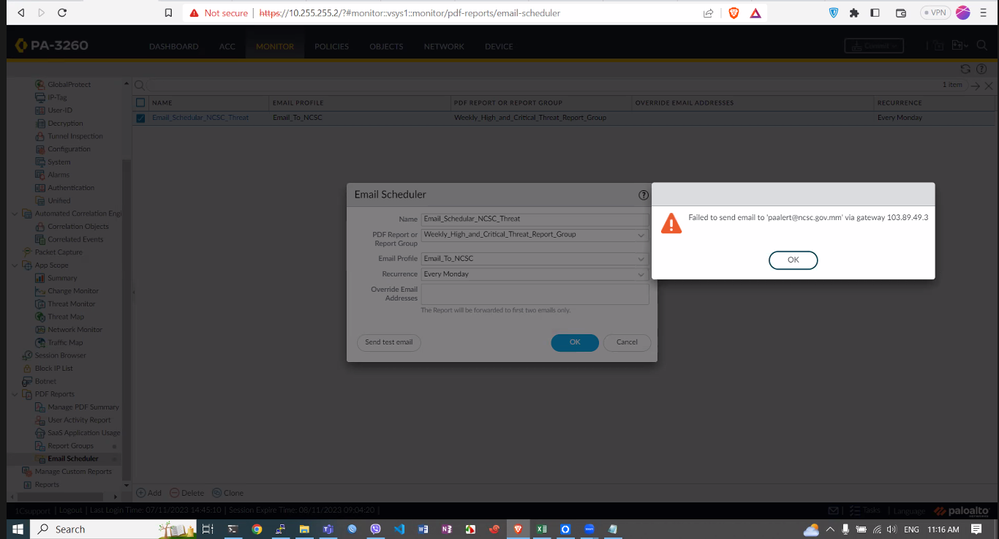Cancel the Email Scheduler dialog
The image size is (999, 539).
[627, 342]
